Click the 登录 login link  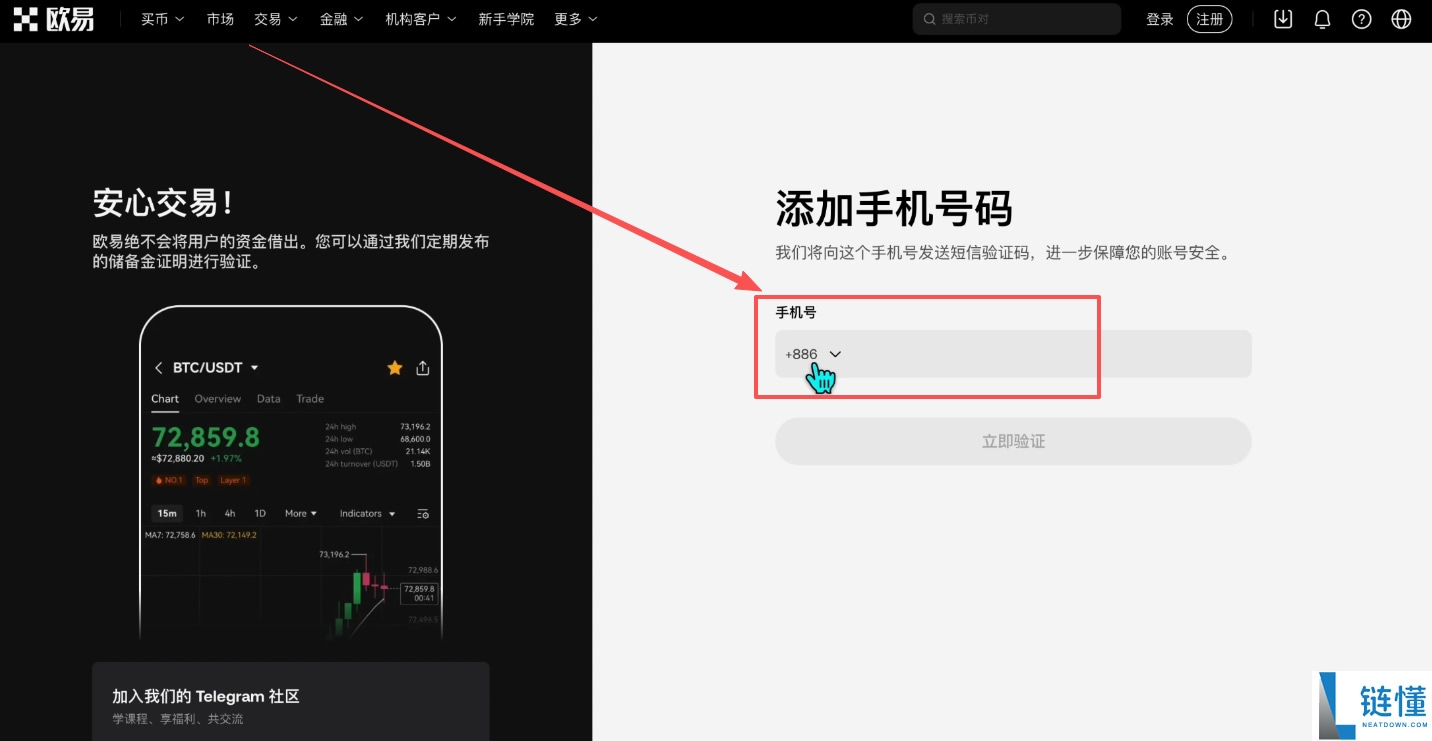1159,18
